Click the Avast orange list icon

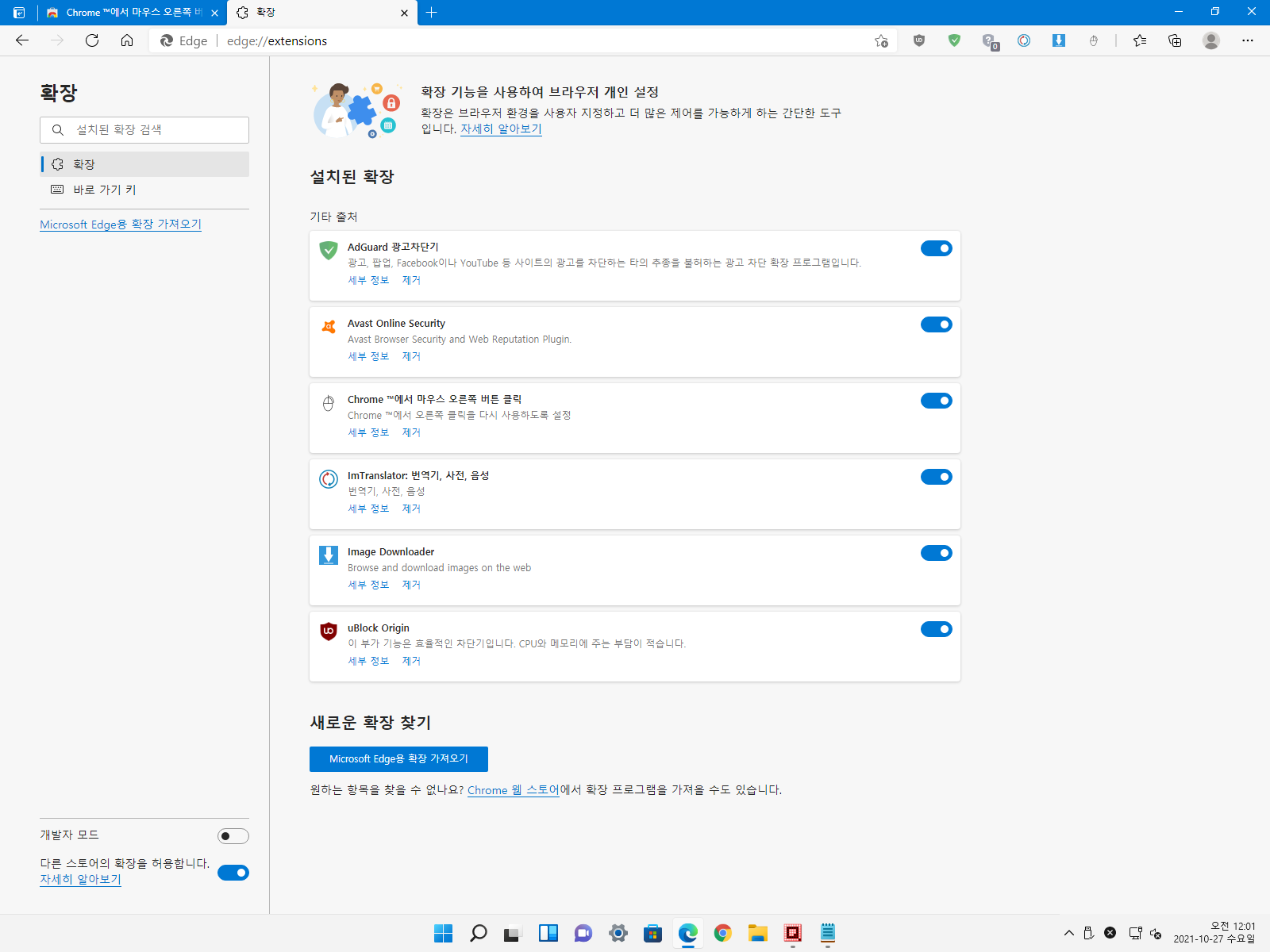pyautogui.click(x=329, y=327)
